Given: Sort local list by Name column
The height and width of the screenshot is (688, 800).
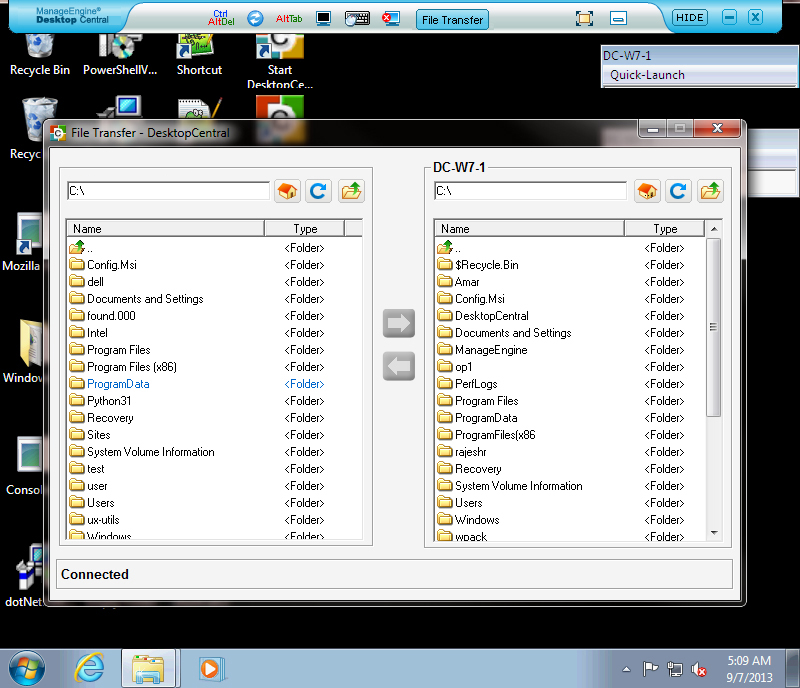Looking at the screenshot, I should 165,229.
